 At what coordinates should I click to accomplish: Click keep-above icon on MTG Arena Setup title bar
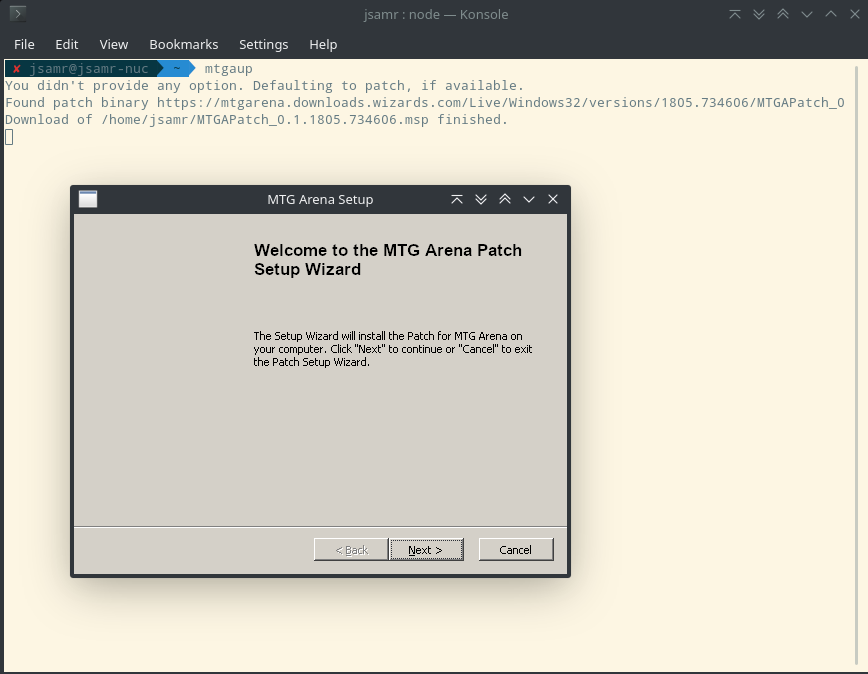(x=457, y=199)
